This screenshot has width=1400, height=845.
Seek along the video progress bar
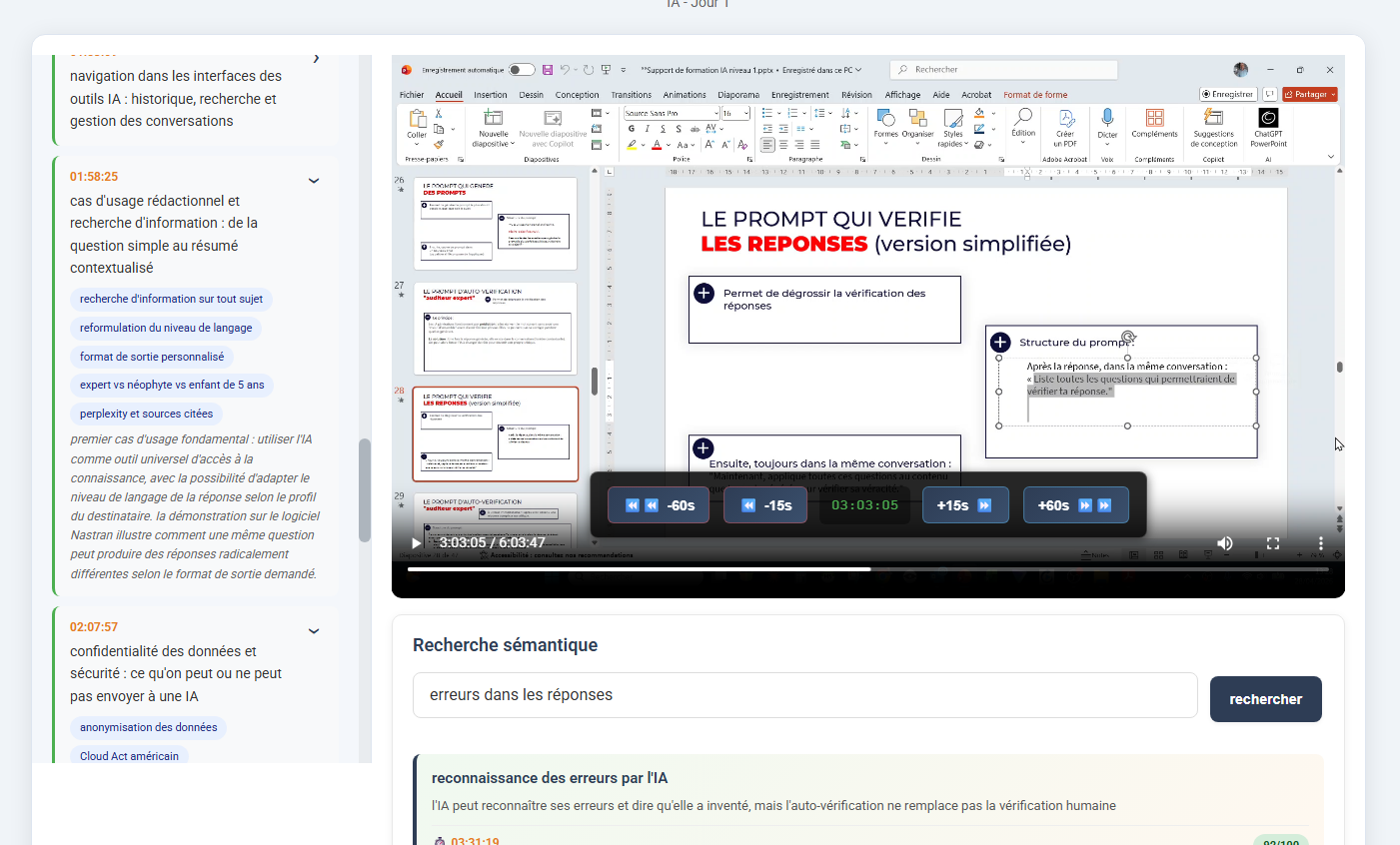867,569
